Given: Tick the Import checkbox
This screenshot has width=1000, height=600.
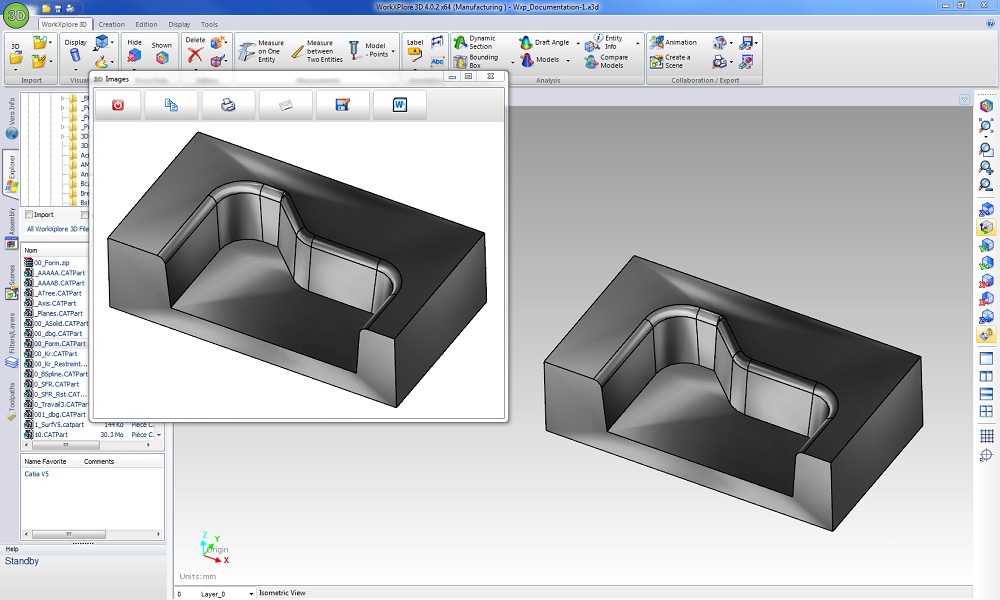Looking at the screenshot, I should pos(29,214).
